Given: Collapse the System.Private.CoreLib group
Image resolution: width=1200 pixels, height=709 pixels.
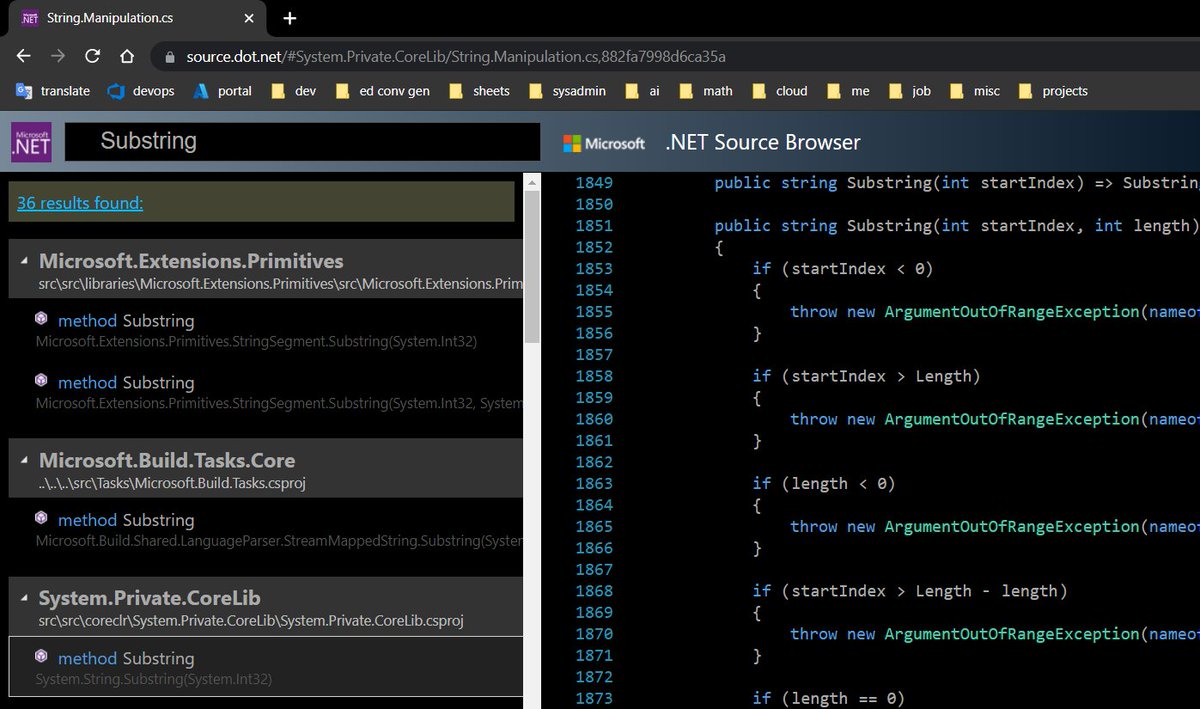Looking at the screenshot, I should click(x=23, y=599).
